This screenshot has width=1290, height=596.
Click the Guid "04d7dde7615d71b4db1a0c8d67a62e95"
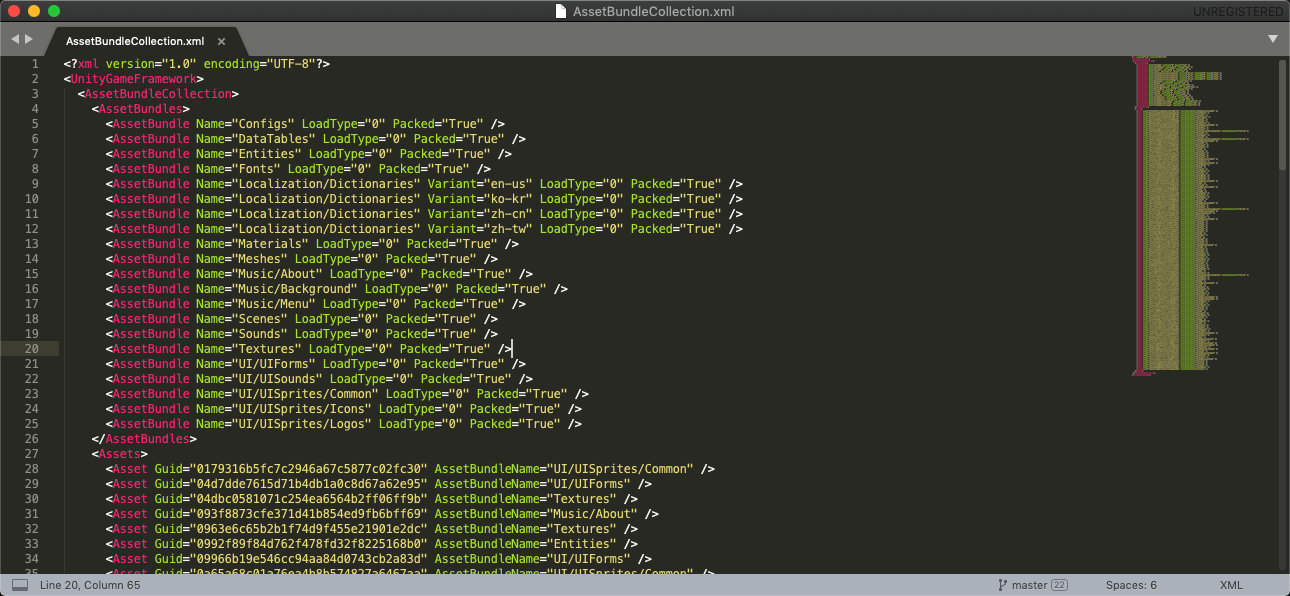coord(308,484)
